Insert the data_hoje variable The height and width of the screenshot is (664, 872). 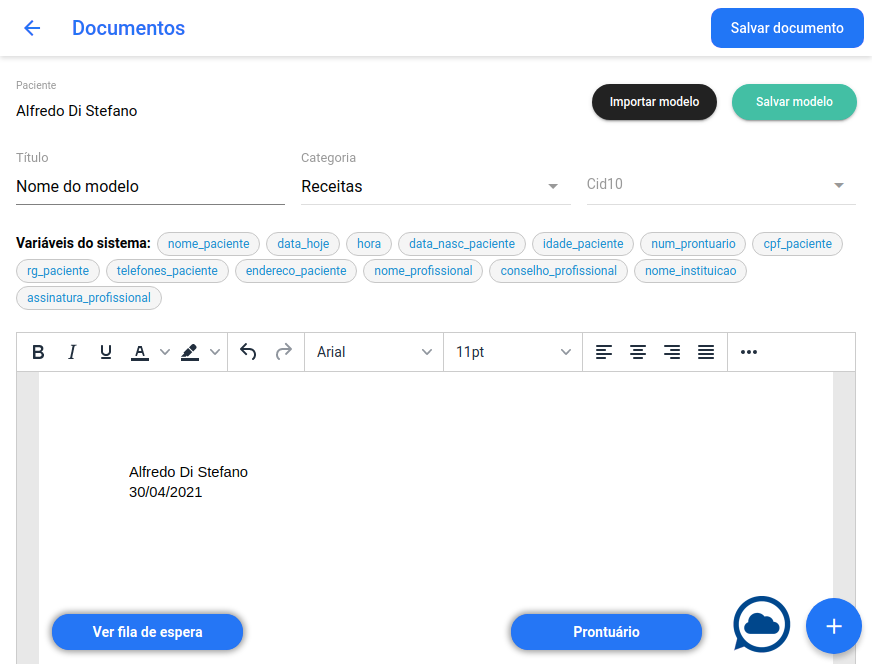click(303, 244)
